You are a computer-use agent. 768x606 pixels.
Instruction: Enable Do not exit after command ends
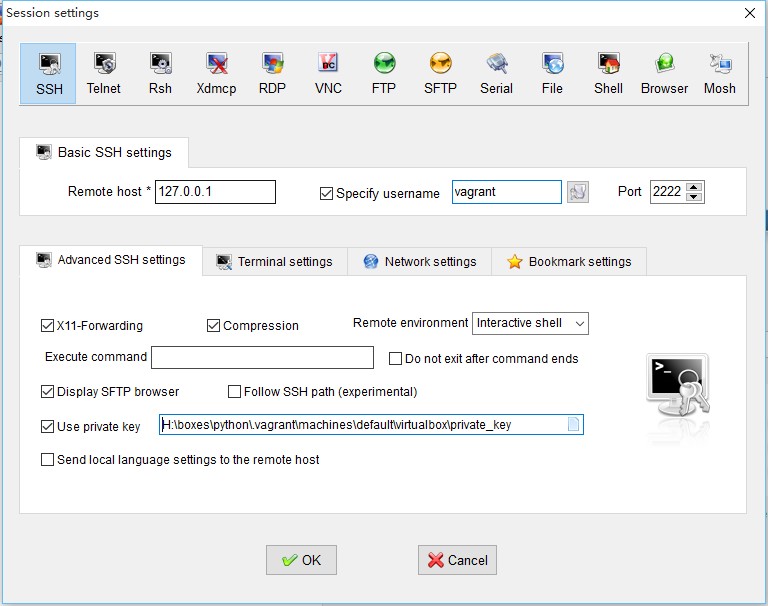395,358
